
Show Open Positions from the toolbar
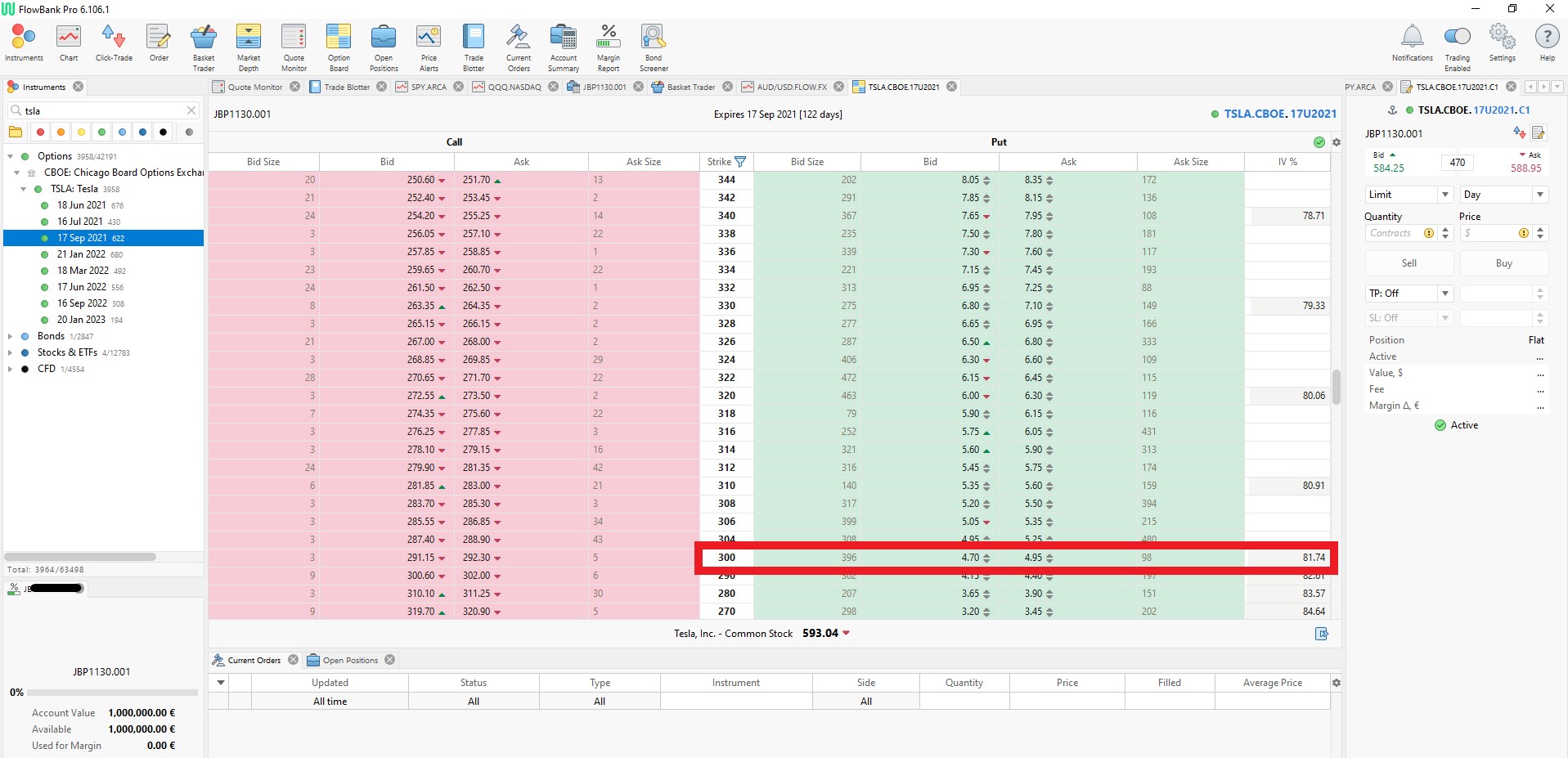coord(384,48)
